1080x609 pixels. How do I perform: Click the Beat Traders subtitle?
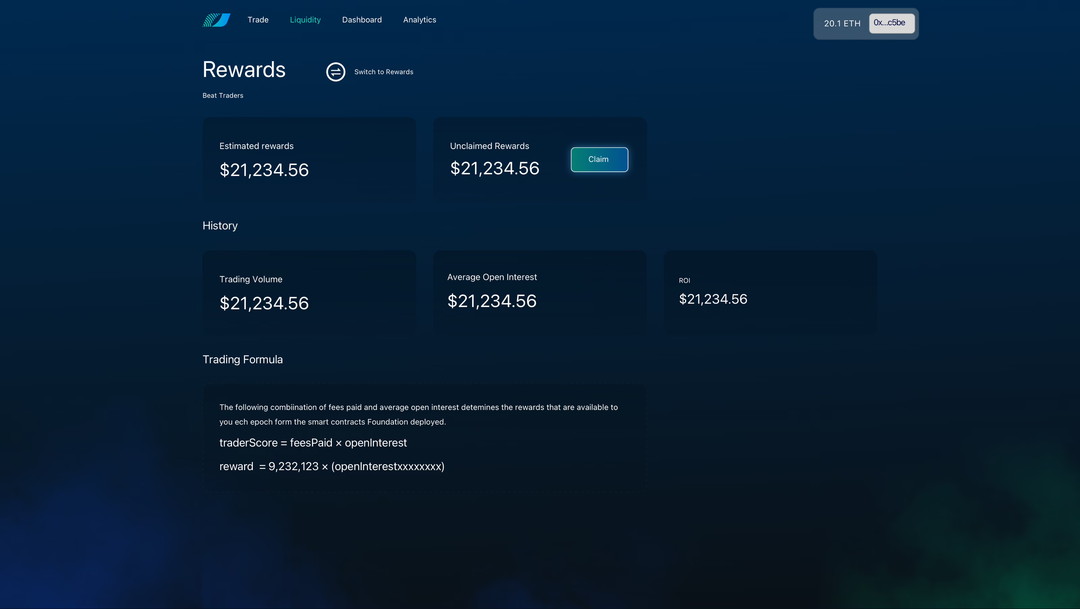tap(222, 96)
